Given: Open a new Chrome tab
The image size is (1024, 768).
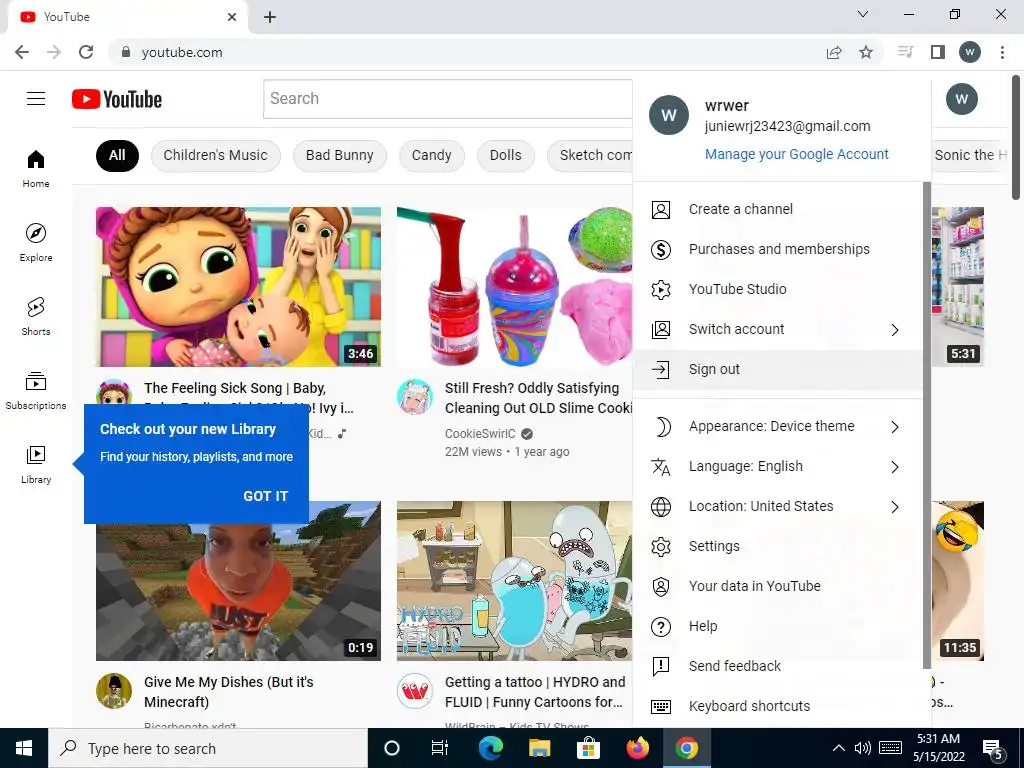Looking at the screenshot, I should coord(270,17).
